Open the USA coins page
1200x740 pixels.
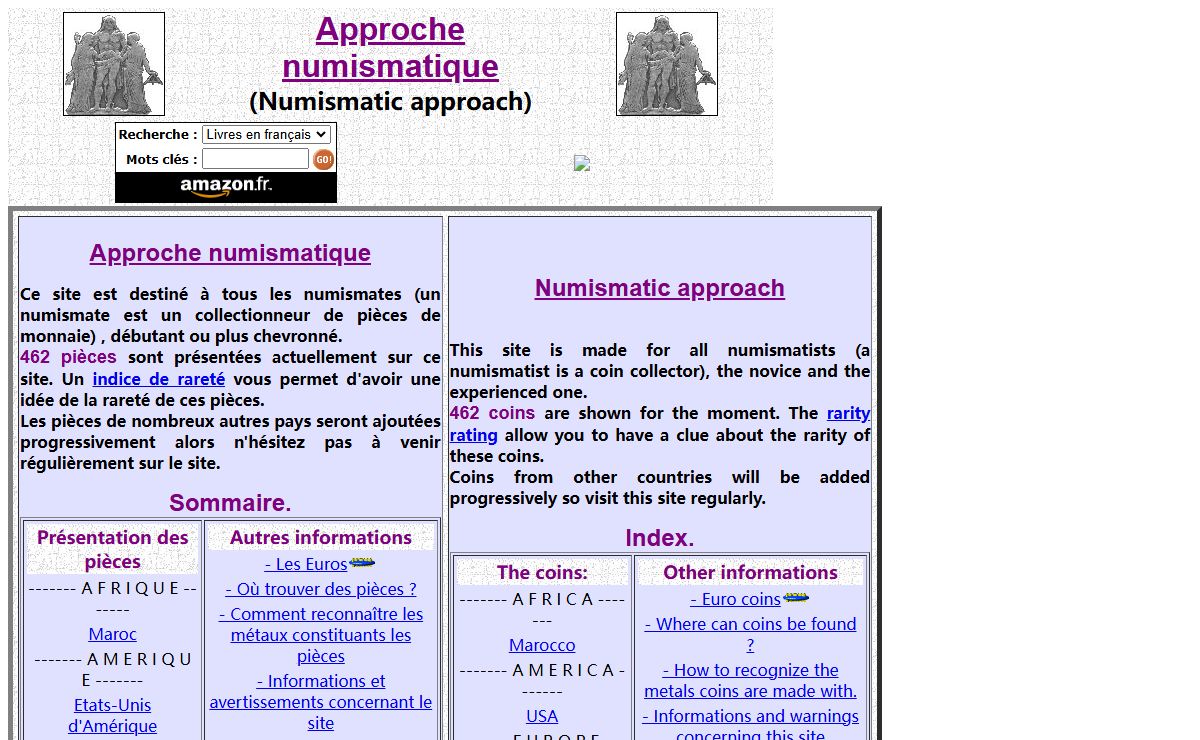pos(542,716)
